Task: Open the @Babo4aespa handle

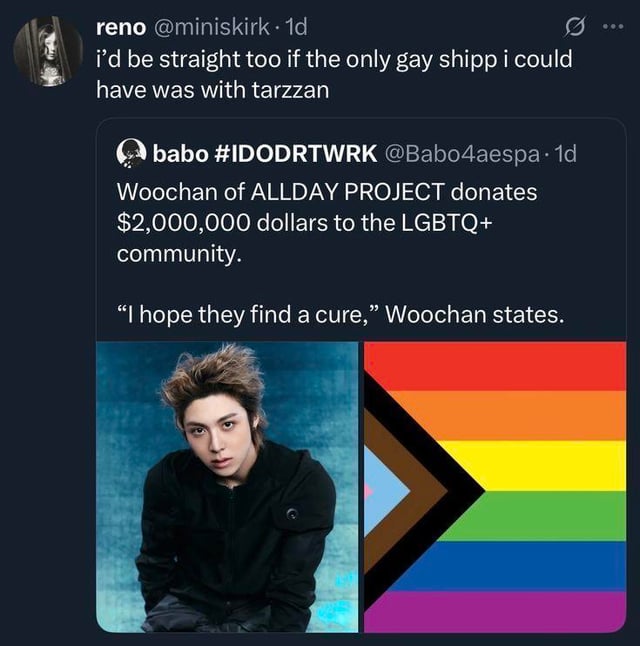Action: click(462, 154)
